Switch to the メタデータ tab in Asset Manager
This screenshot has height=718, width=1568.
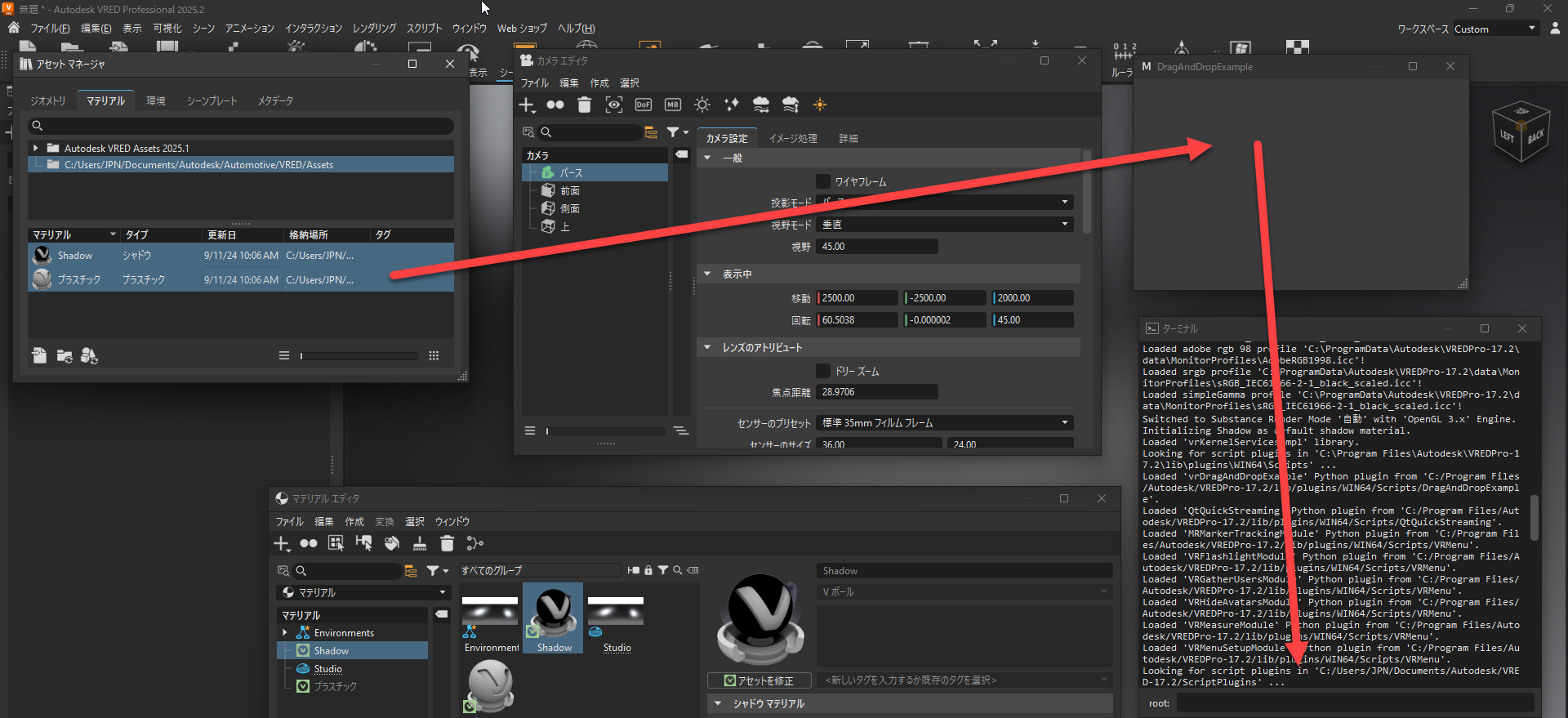(275, 100)
